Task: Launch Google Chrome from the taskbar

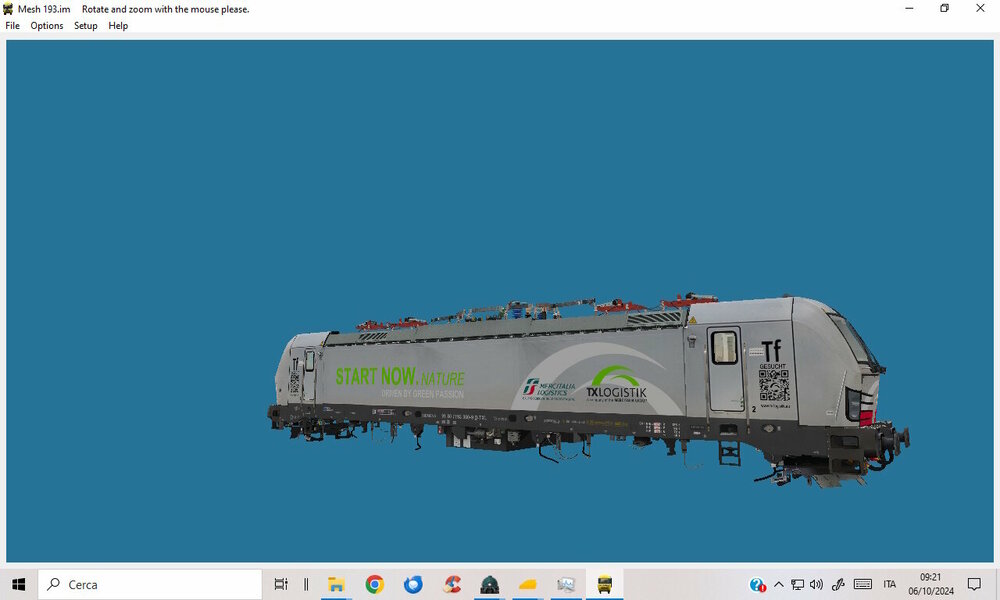Action: (x=374, y=584)
